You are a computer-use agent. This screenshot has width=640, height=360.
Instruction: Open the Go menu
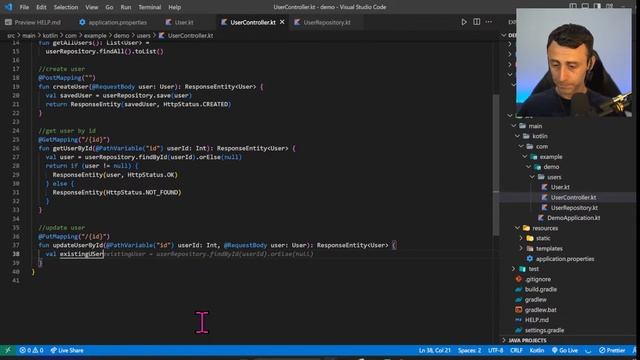[x=109, y=7]
